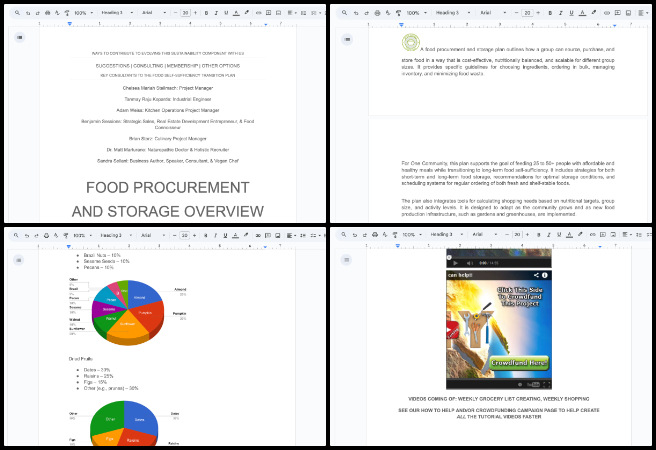Click search icon in crowdfund video document
Image resolution: width=656 pixels, height=450 pixels.
coord(343,235)
